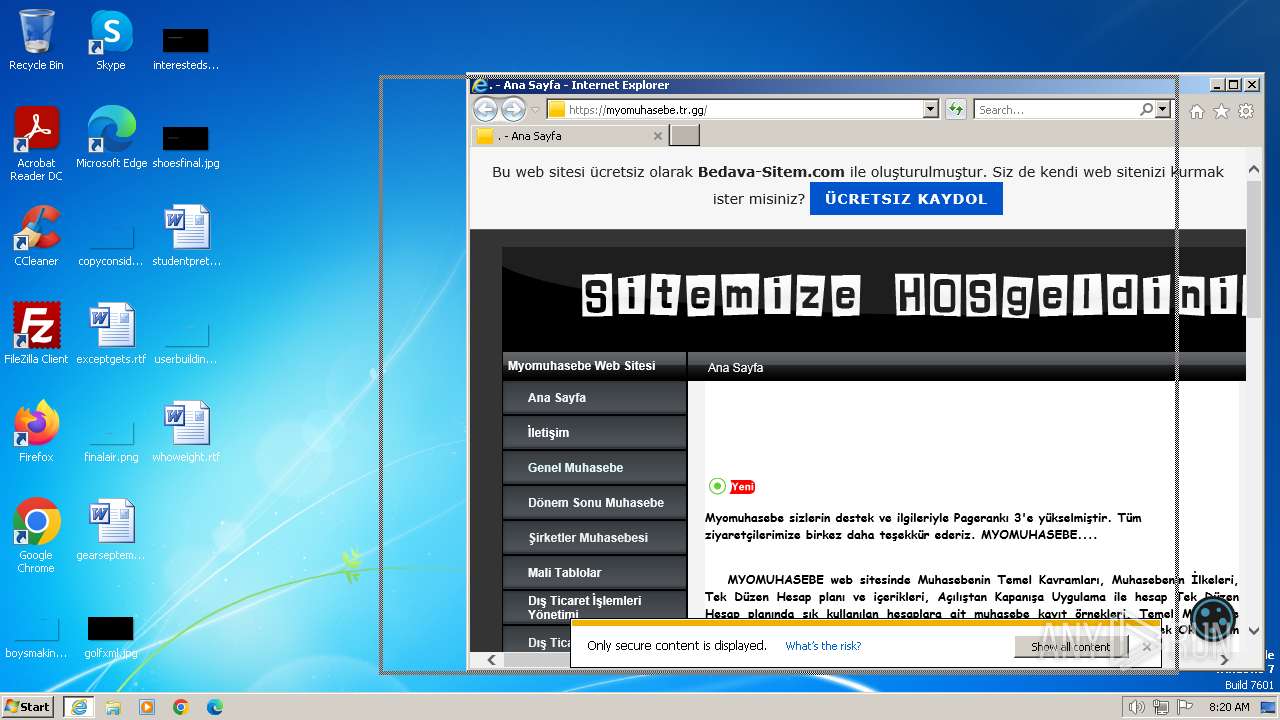1280x720 pixels.
Task: Open whoweight.rtf document icon
Action: point(186,432)
